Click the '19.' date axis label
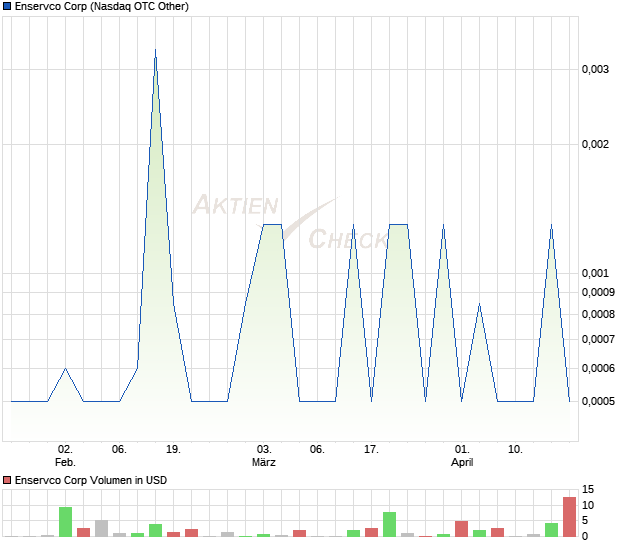The width and height of the screenshot is (620, 546). (173, 450)
